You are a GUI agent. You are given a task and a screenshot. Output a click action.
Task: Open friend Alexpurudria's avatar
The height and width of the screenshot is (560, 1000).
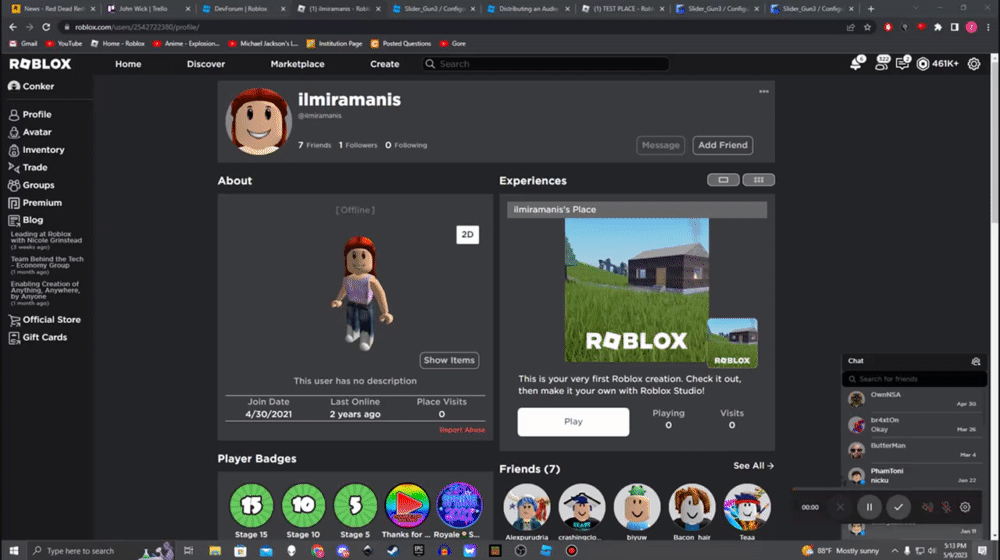click(527, 507)
